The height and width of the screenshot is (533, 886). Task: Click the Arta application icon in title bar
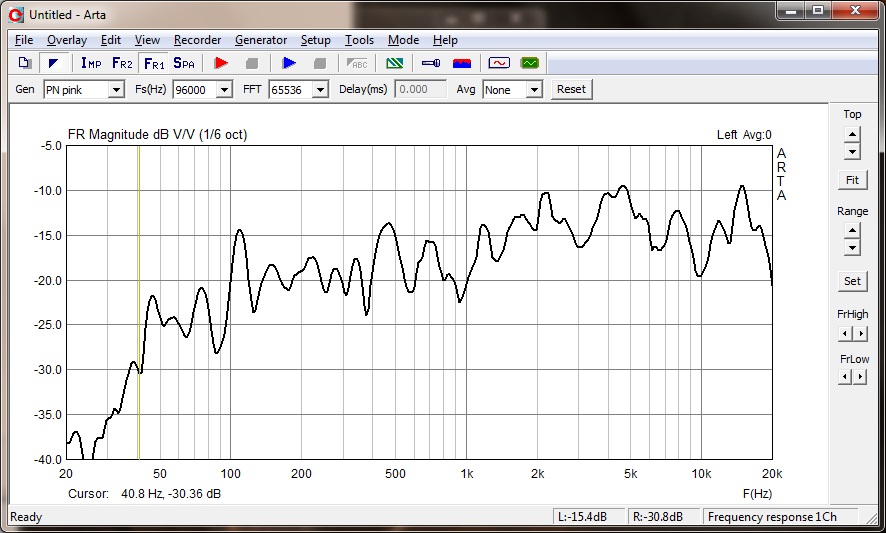[16, 15]
